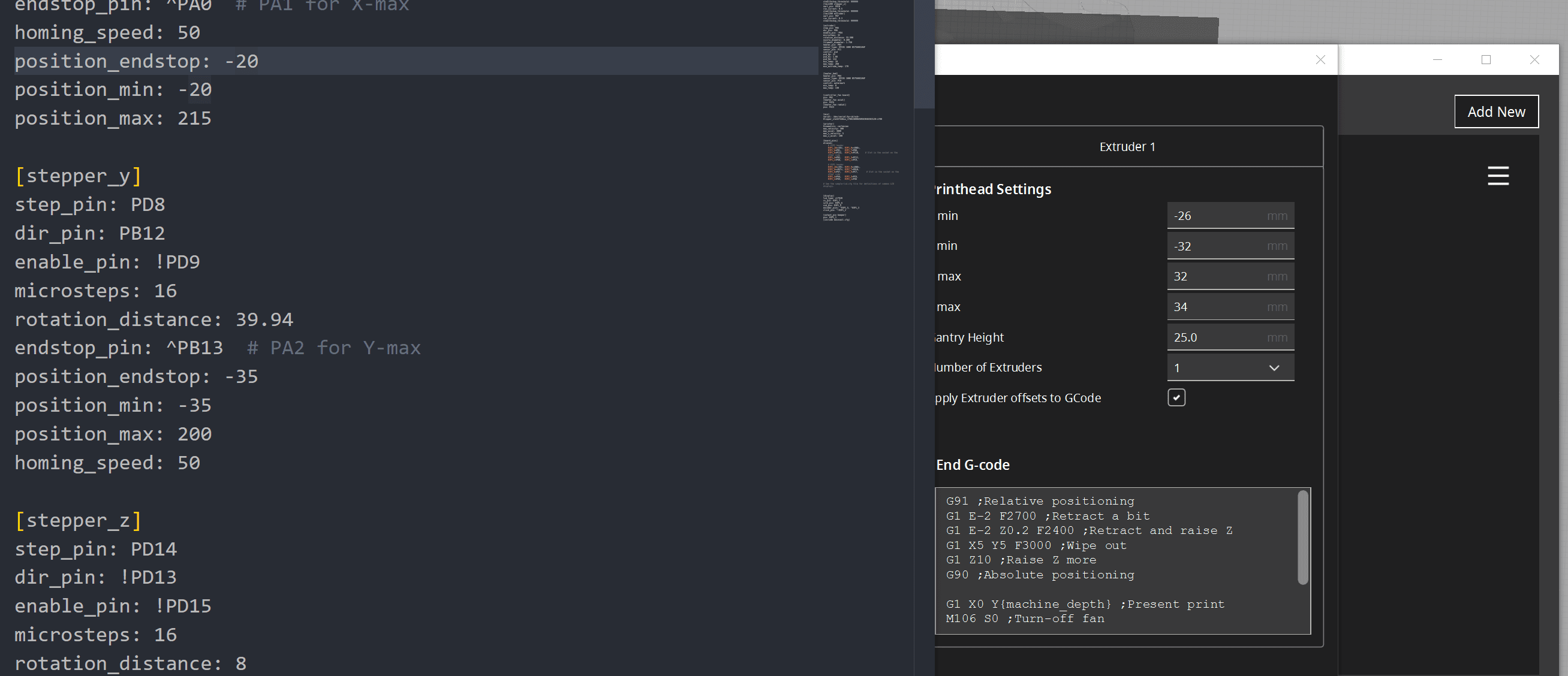
Task: Edit the Gantry Height field showing 25.0
Action: point(1230,337)
